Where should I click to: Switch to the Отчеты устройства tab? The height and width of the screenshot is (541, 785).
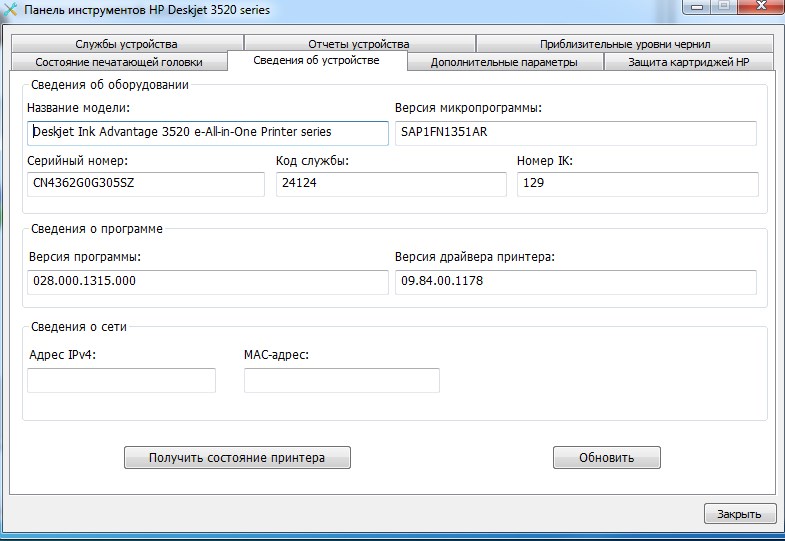coord(359,44)
